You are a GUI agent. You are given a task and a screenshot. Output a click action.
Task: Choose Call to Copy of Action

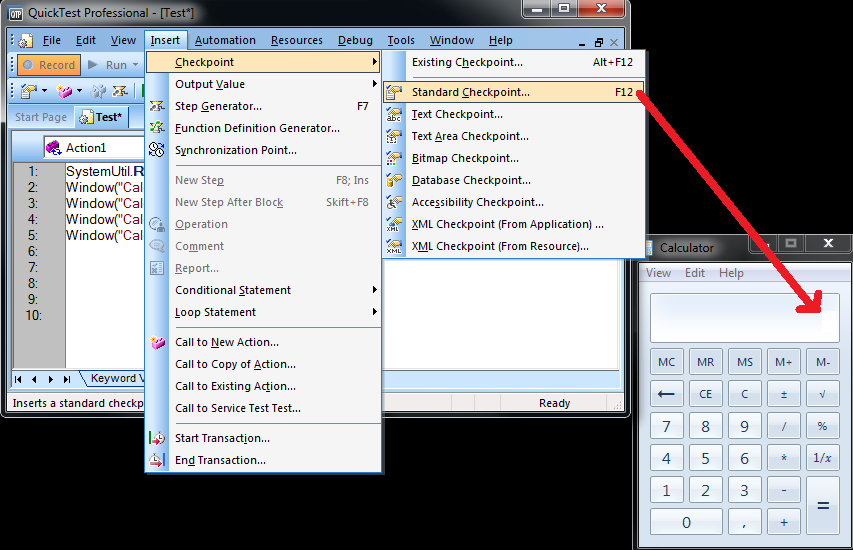(x=264, y=364)
